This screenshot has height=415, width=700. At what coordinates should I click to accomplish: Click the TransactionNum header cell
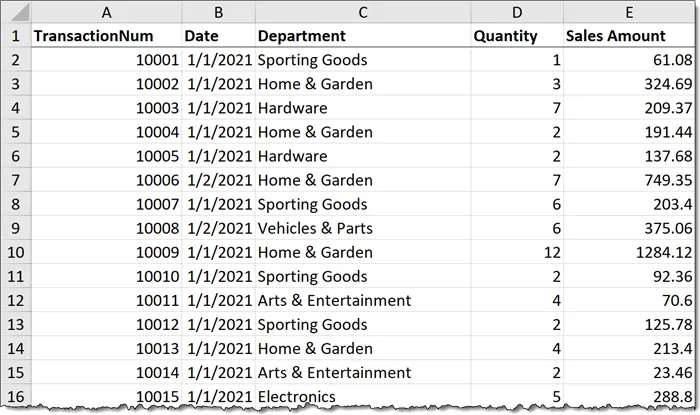[105, 36]
